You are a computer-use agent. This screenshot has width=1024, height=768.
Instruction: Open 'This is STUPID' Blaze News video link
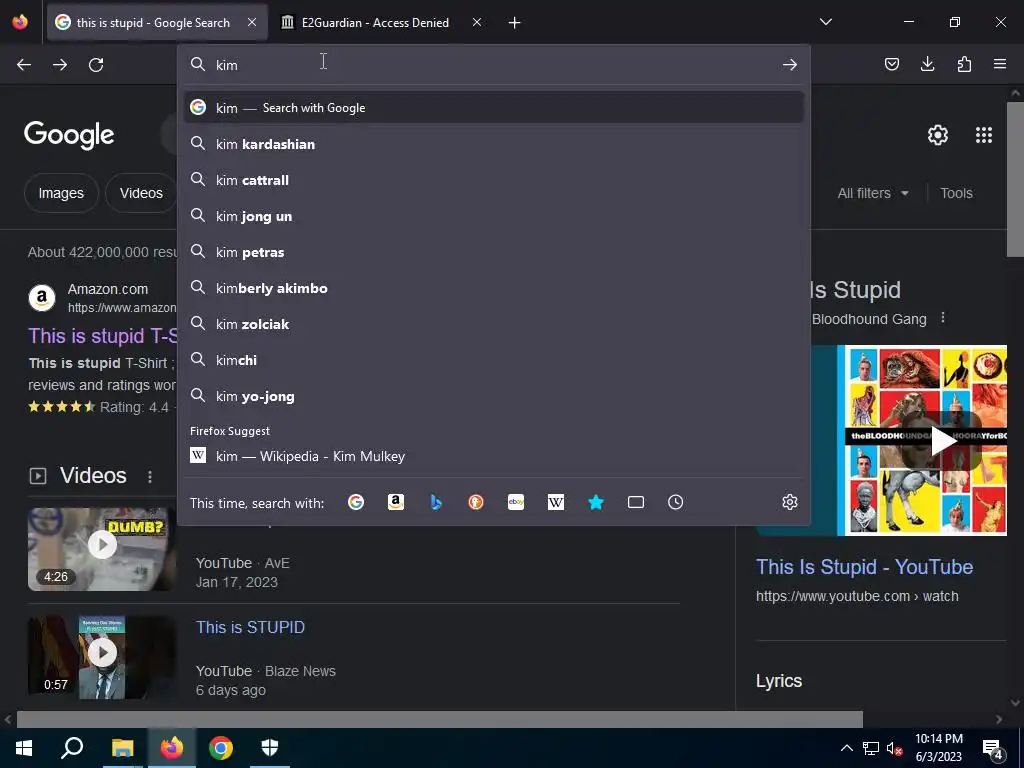(x=250, y=628)
